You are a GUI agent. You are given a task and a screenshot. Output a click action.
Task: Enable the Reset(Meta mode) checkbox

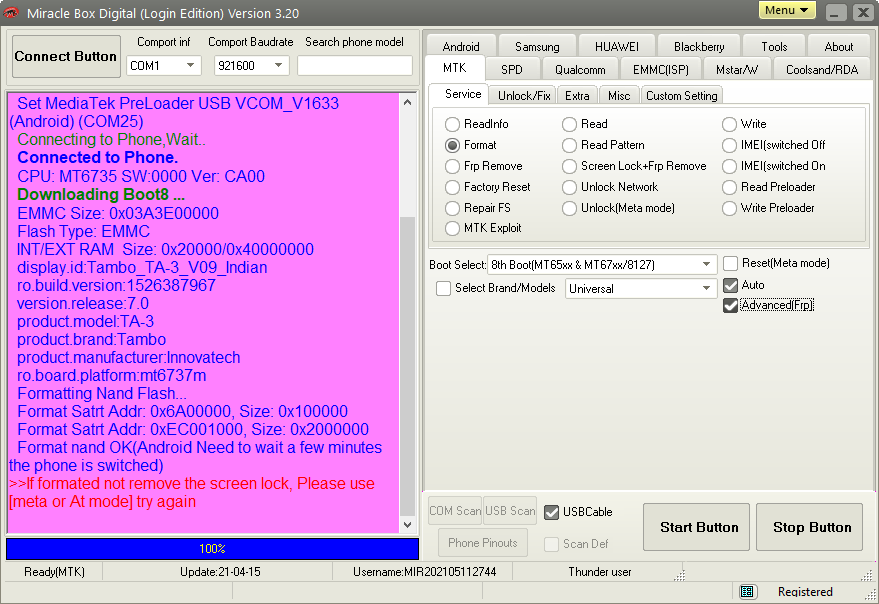click(x=730, y=264)
